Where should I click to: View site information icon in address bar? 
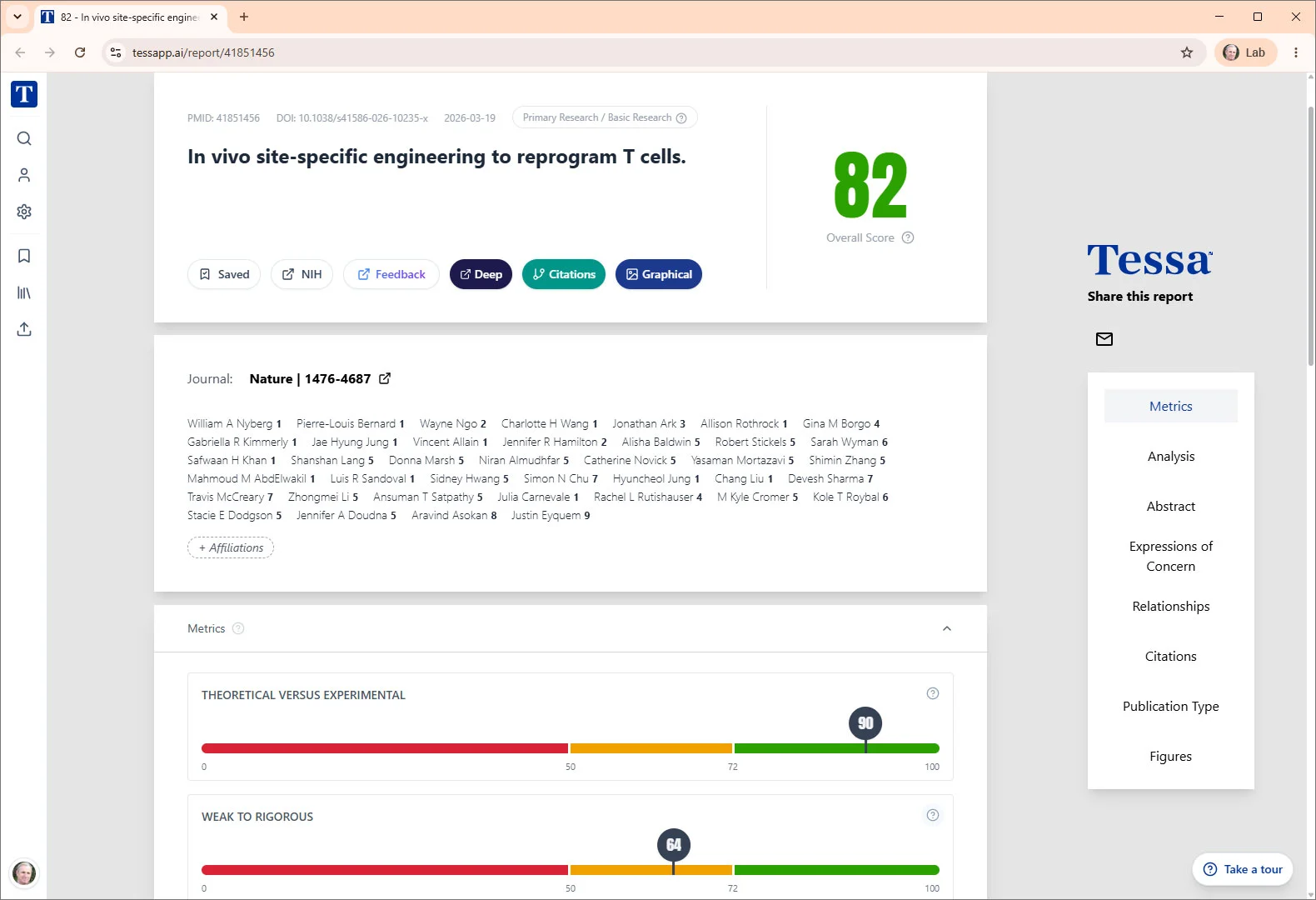pyautogui.click(x=116, y=52)
